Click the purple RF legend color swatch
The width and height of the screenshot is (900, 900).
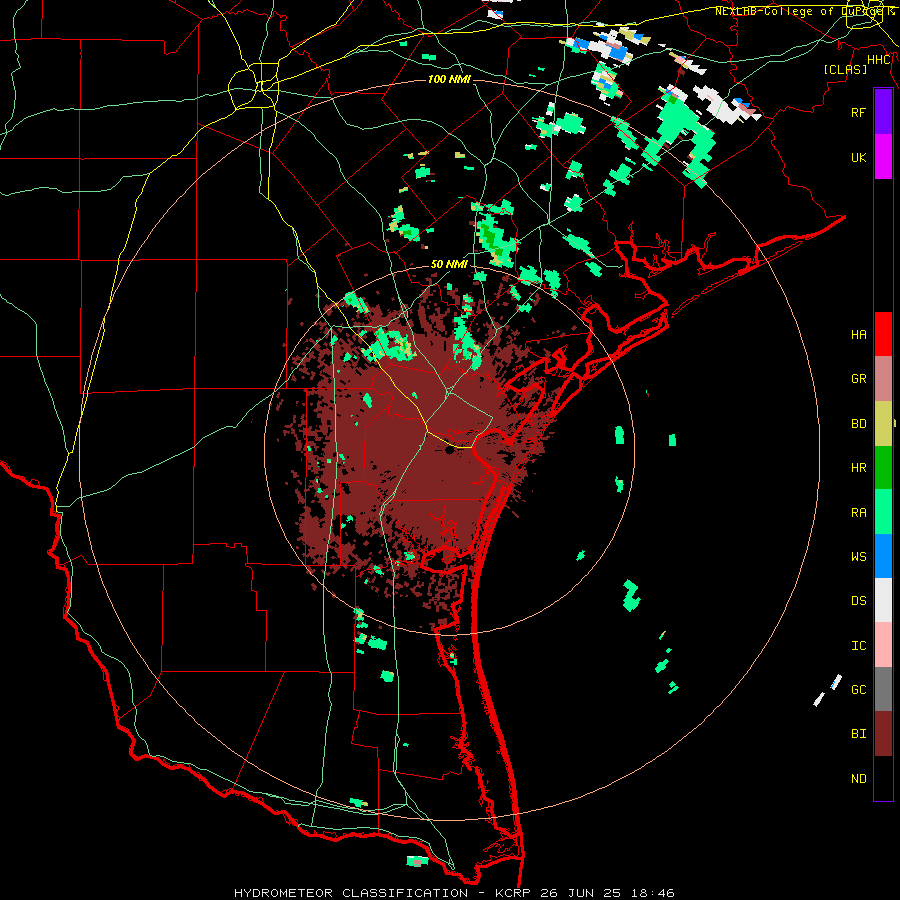tap(883, 112)
